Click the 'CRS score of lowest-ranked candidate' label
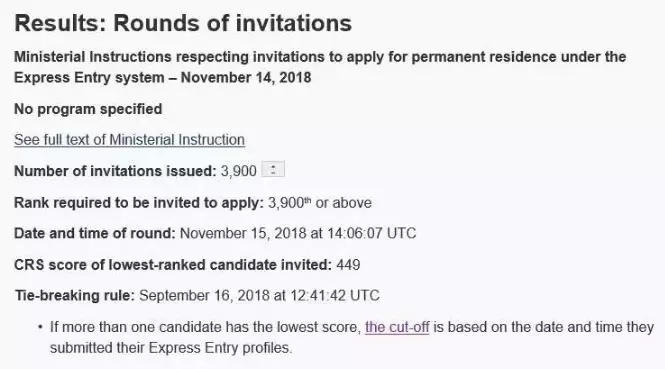The height and width of the screenshot is (369, 665). (x=173, y=265)
